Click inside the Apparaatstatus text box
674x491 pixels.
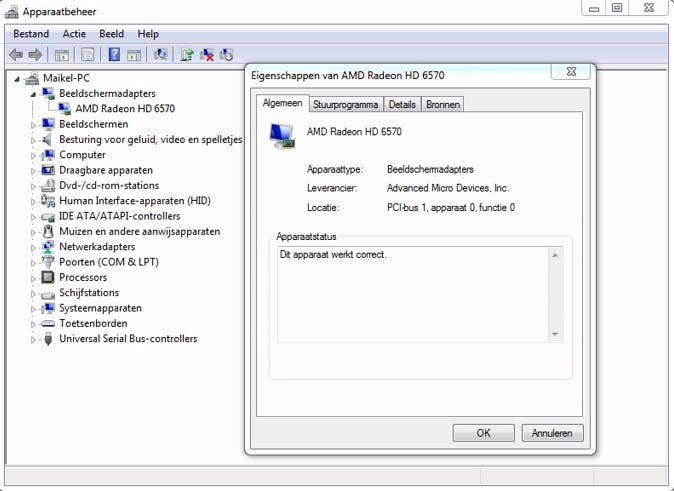[413, 295]
